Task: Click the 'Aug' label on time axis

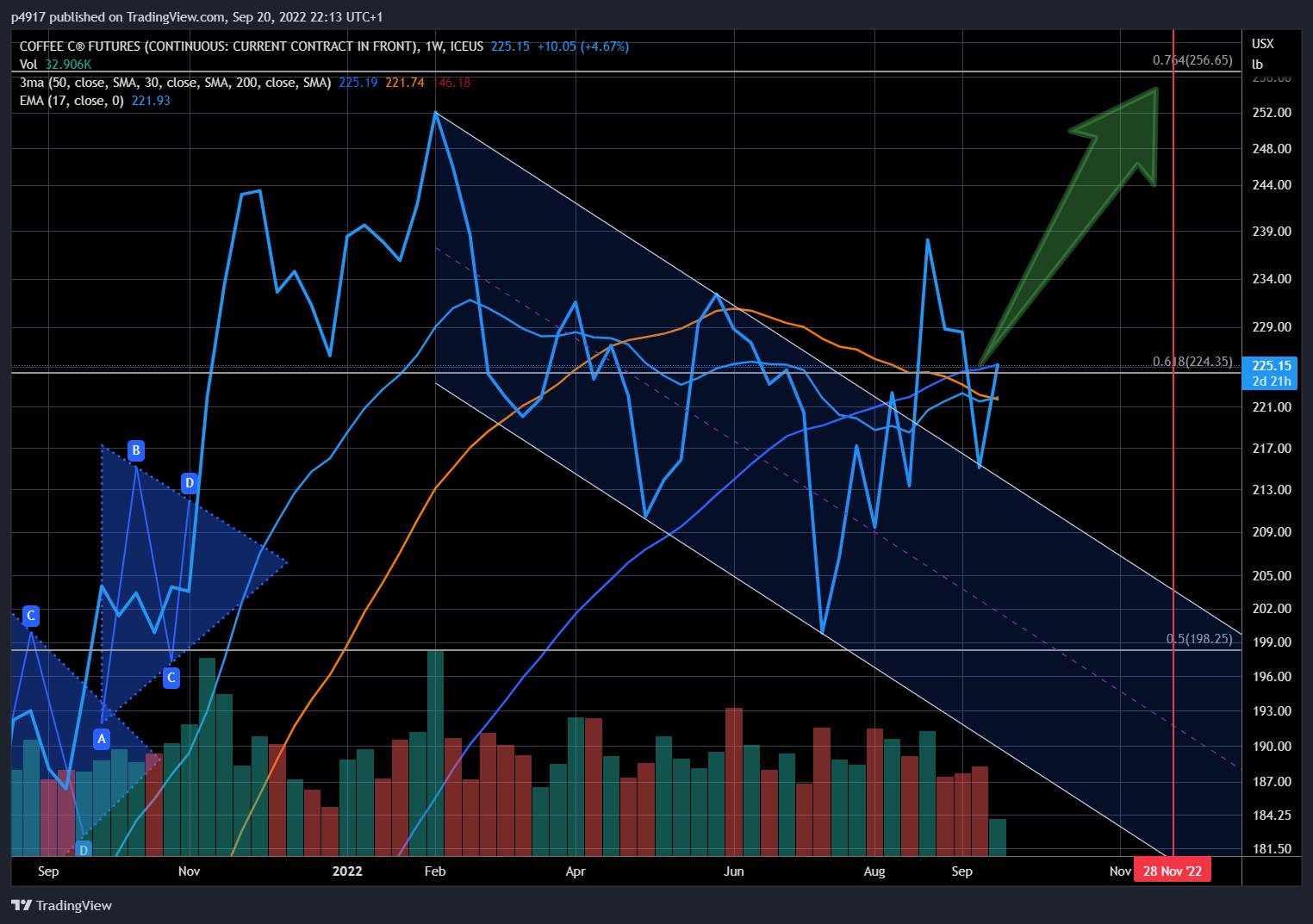Action: 874,871
